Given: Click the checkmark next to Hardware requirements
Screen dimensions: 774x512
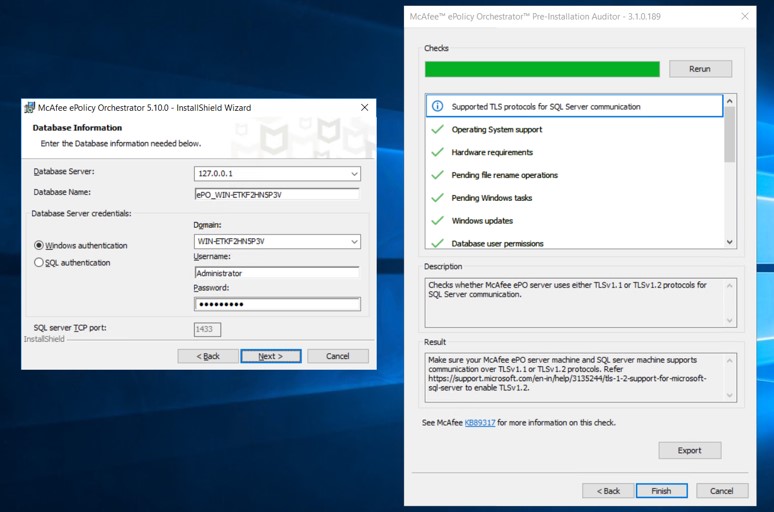Looking at the screenshot, I should pos(437,152).
